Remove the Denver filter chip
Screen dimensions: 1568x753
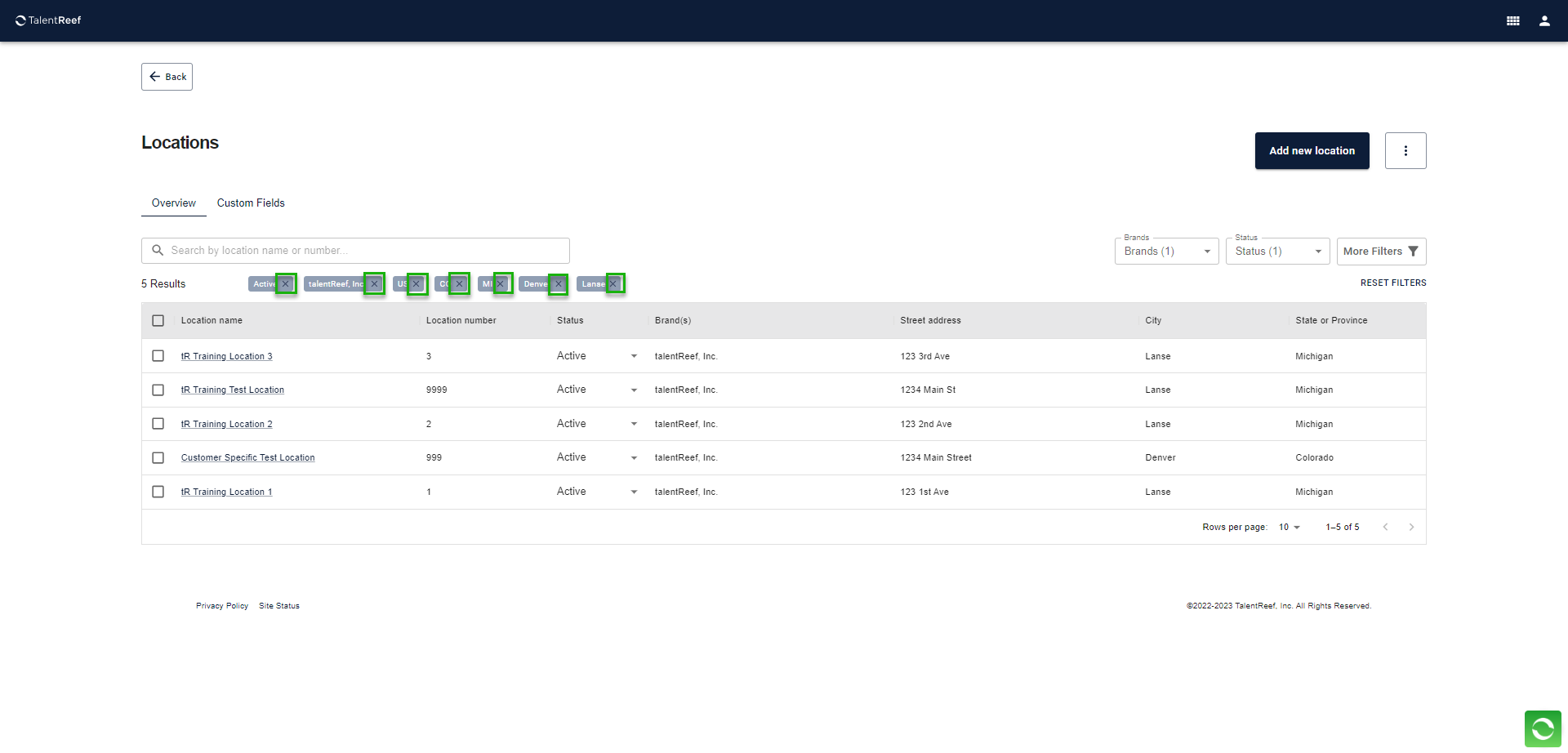click(x=559, y=284)
